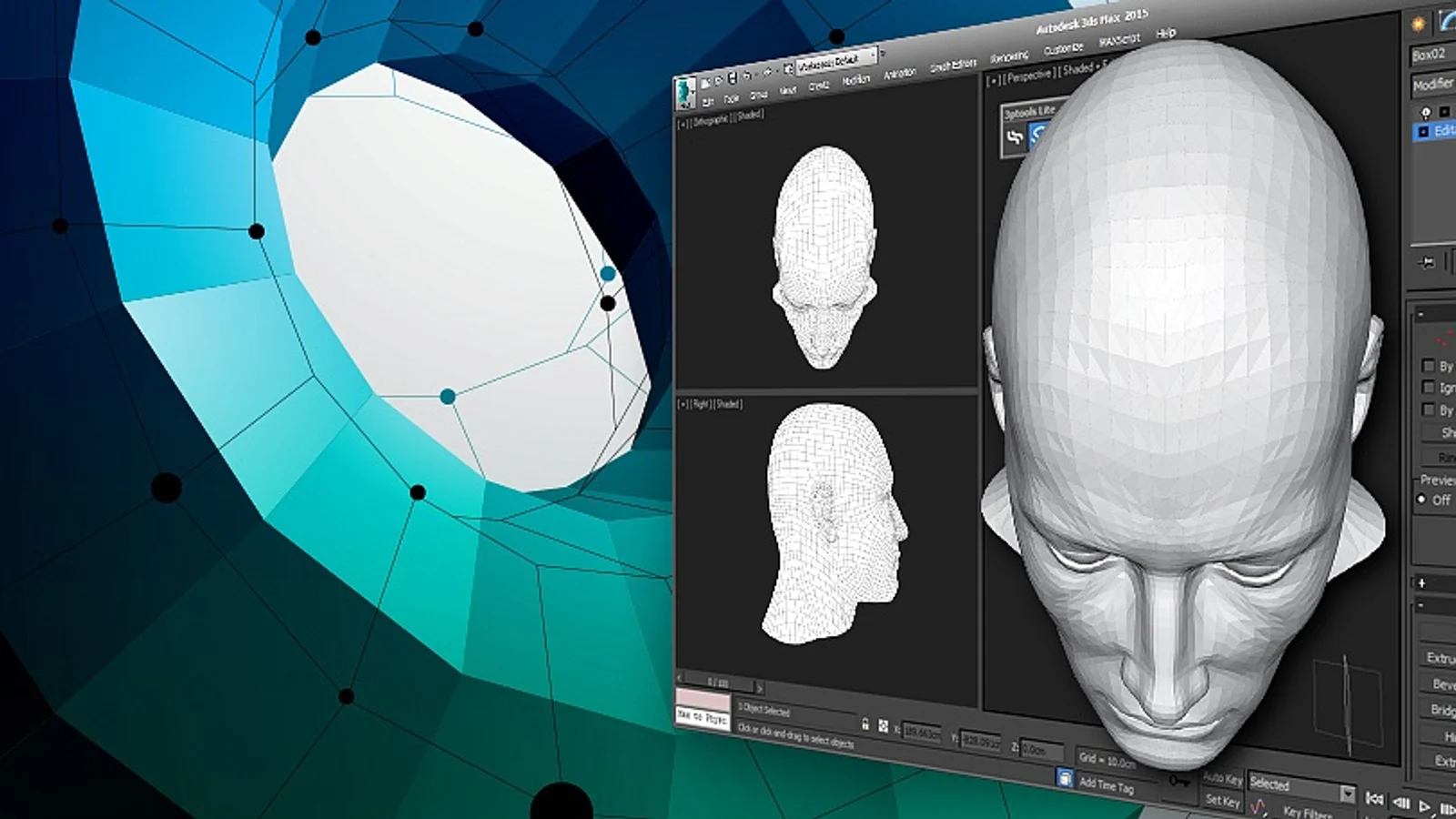Click the Undo icon in the title bar
The width and height of the screenshot is (1456, 819).
point(748,76)
